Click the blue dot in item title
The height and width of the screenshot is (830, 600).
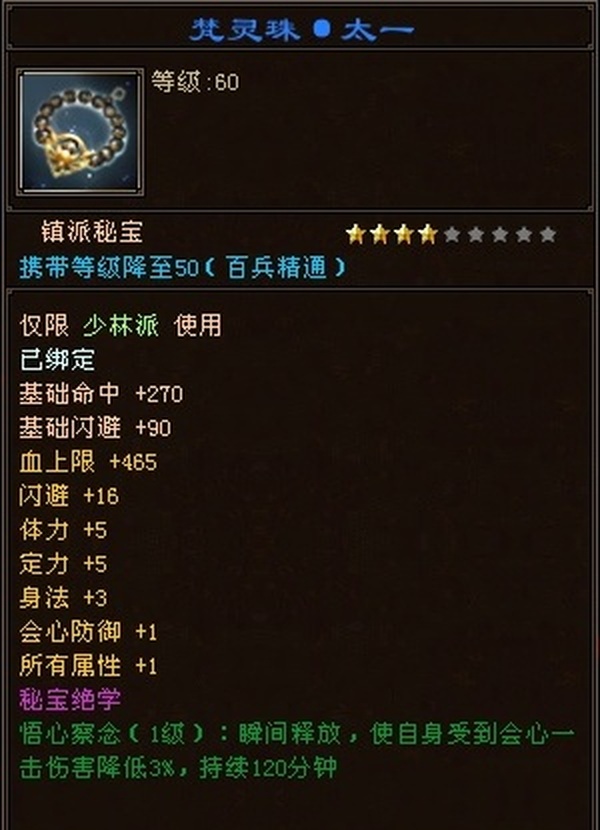point(321,29)
